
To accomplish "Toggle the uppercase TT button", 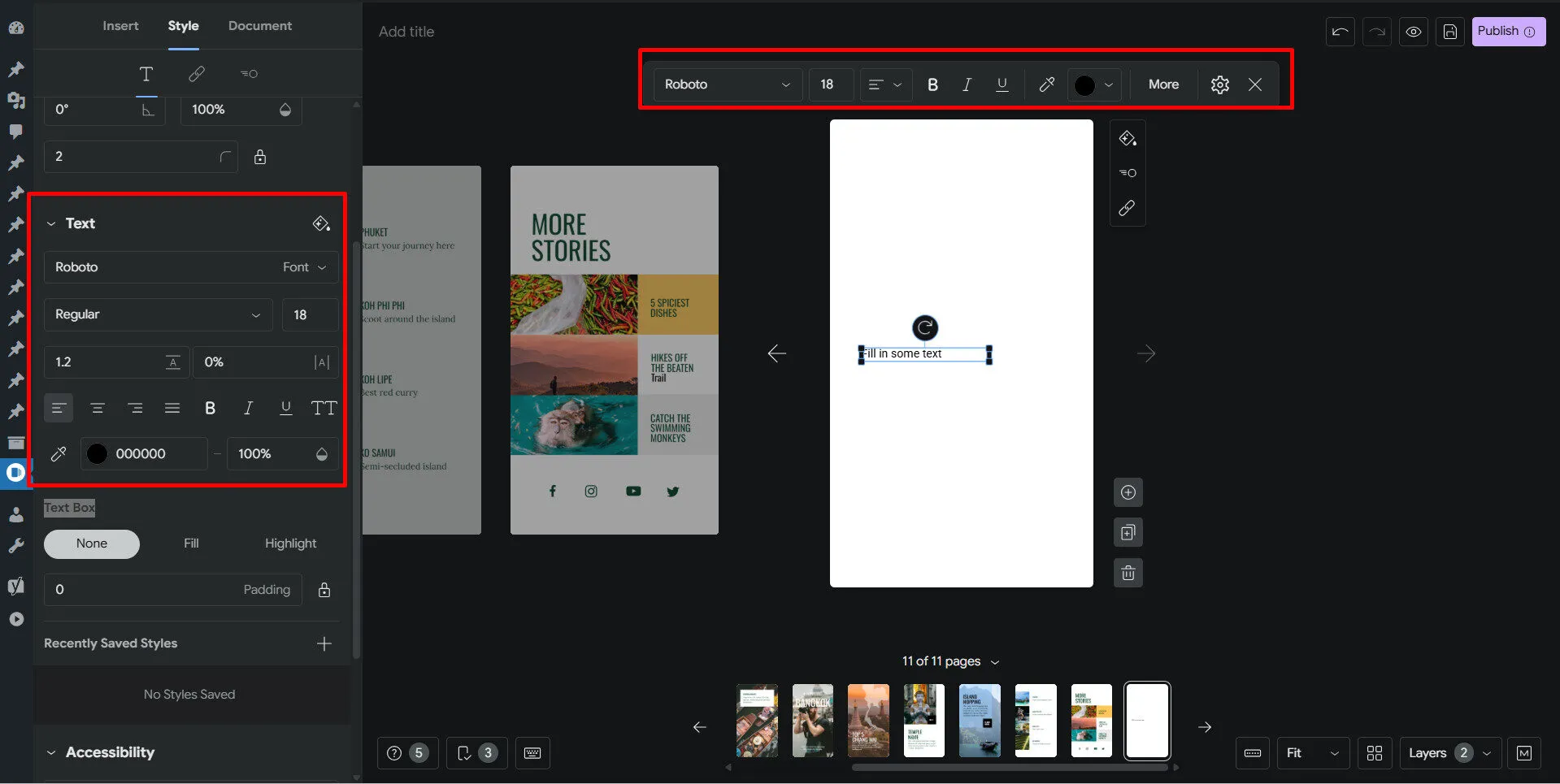I will pyautogui.click(x=324, y=408).
